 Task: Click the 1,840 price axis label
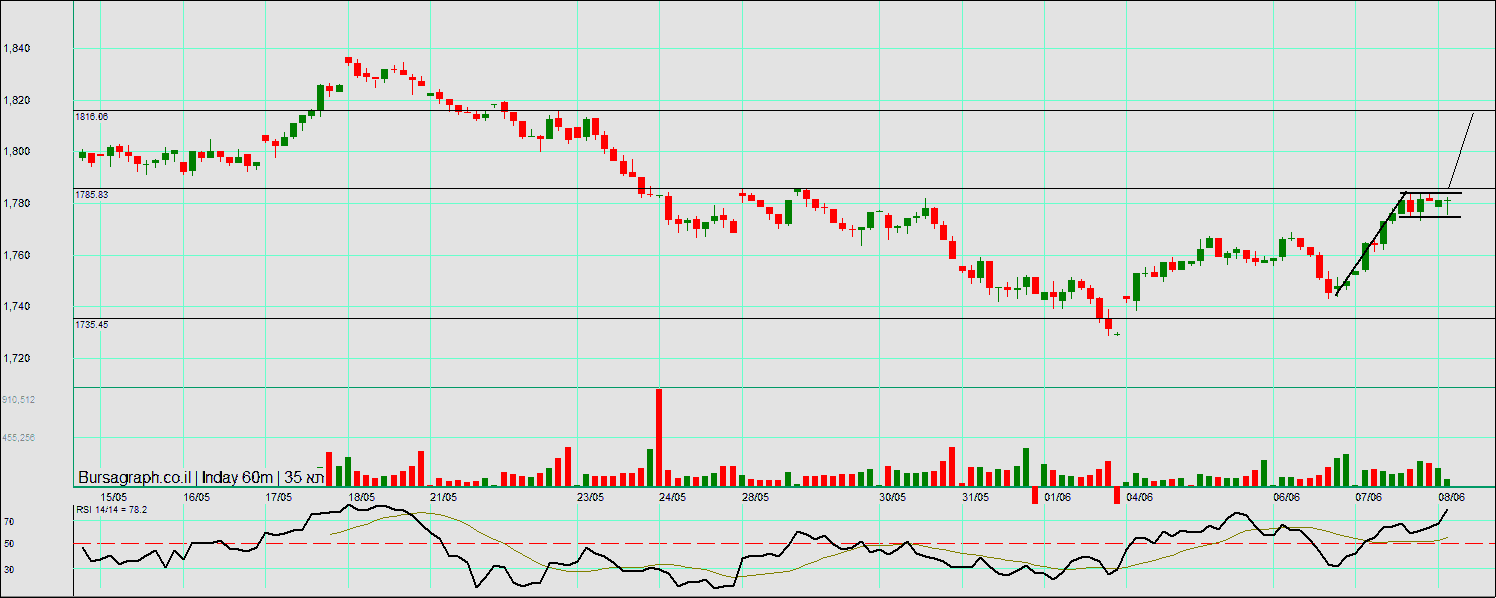(17, 48)
